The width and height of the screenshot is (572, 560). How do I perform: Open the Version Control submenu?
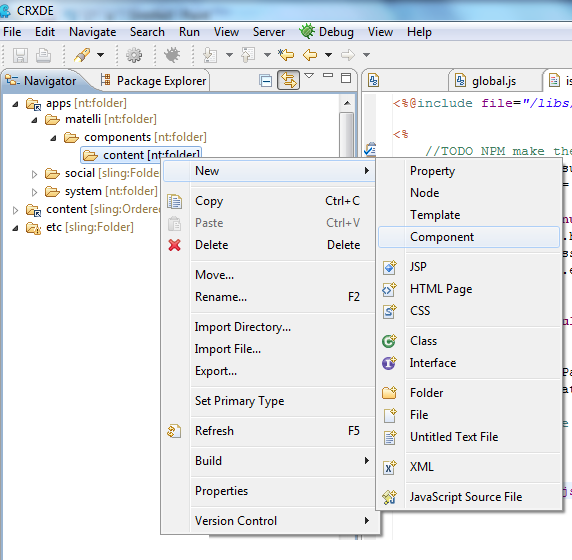click(268, 521)
